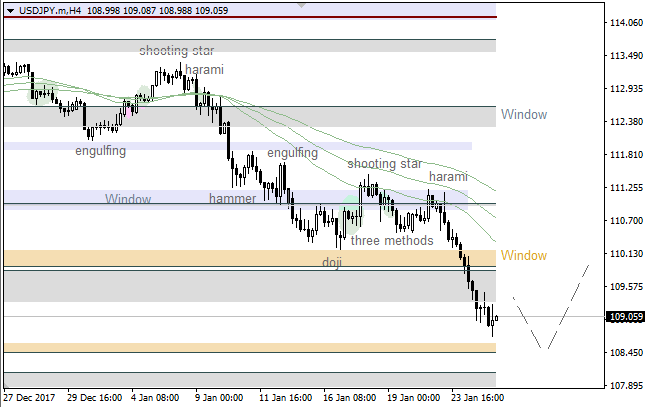
Task: Select the "doji" pattern label
Action: click(x=330, y=262)
